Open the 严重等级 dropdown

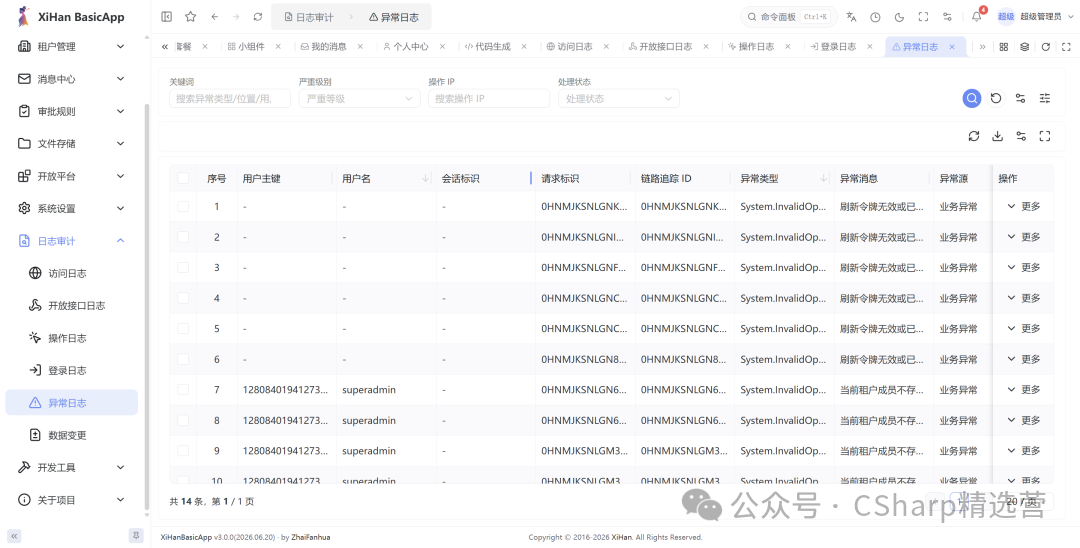(x=360, y=98)
